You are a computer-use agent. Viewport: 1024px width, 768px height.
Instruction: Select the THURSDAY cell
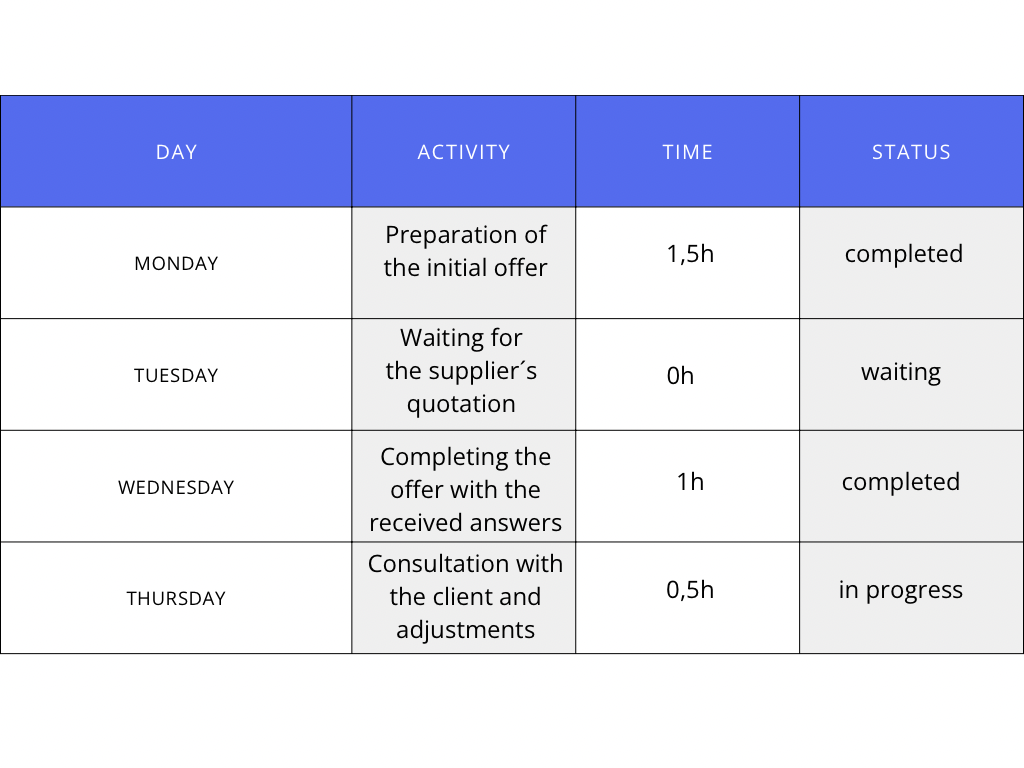point(176,599)
